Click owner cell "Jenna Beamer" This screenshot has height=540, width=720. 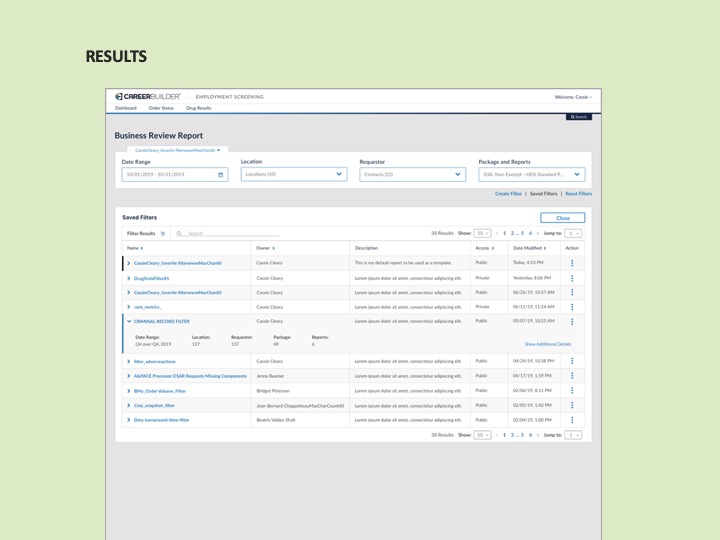(x=270, y=376)
